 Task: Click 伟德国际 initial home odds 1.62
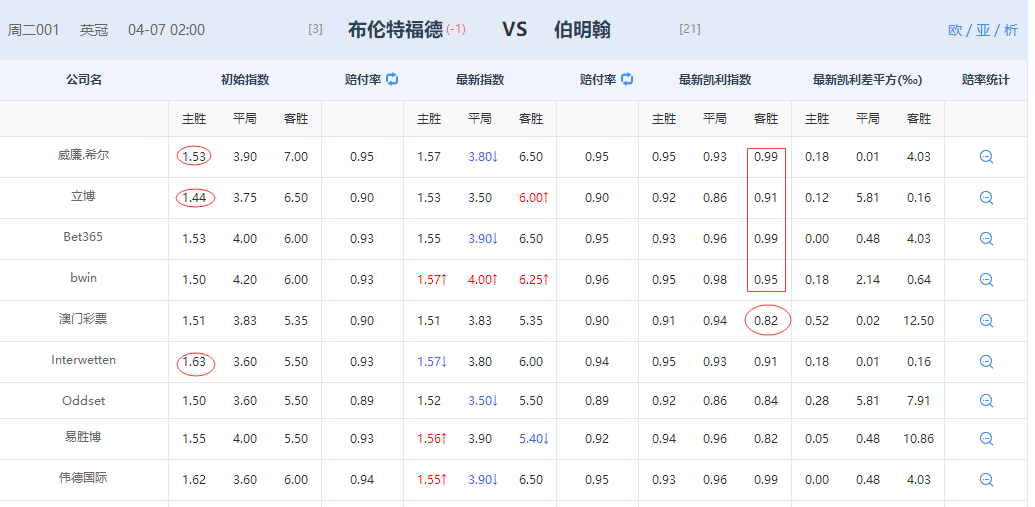194,479
